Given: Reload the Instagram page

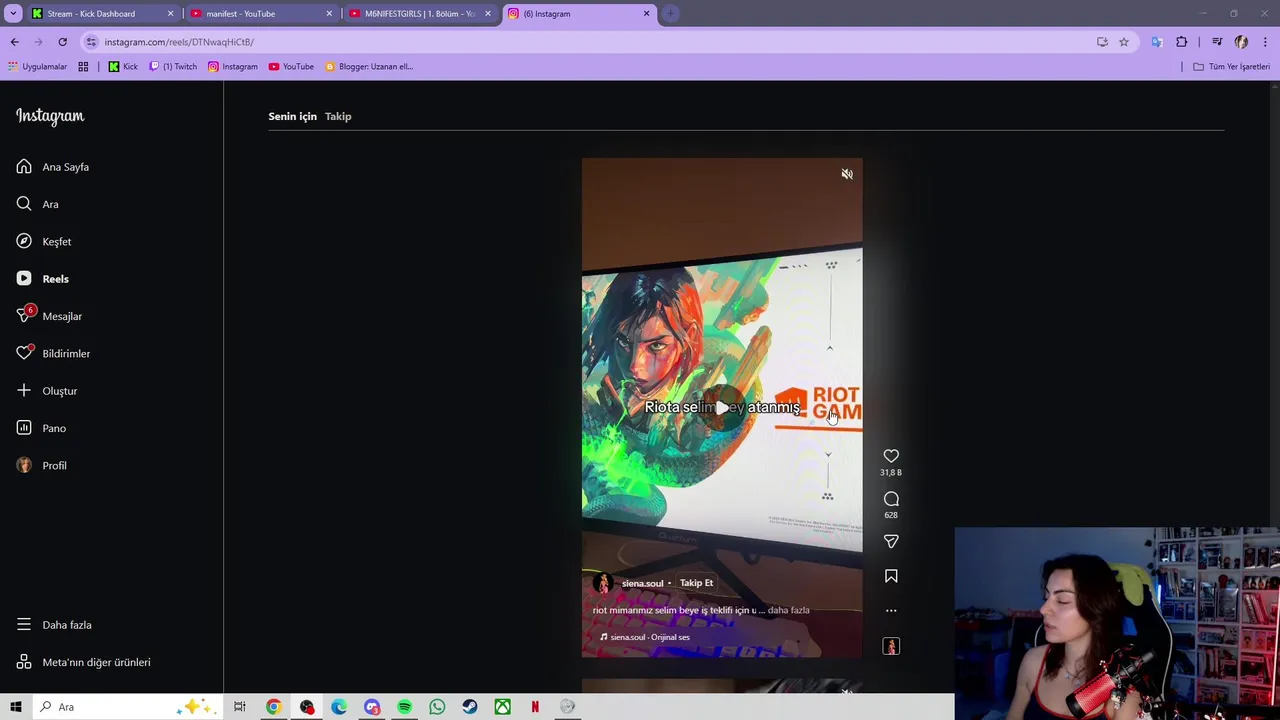Looking at the screenshot, I should [x=62, y=42].
